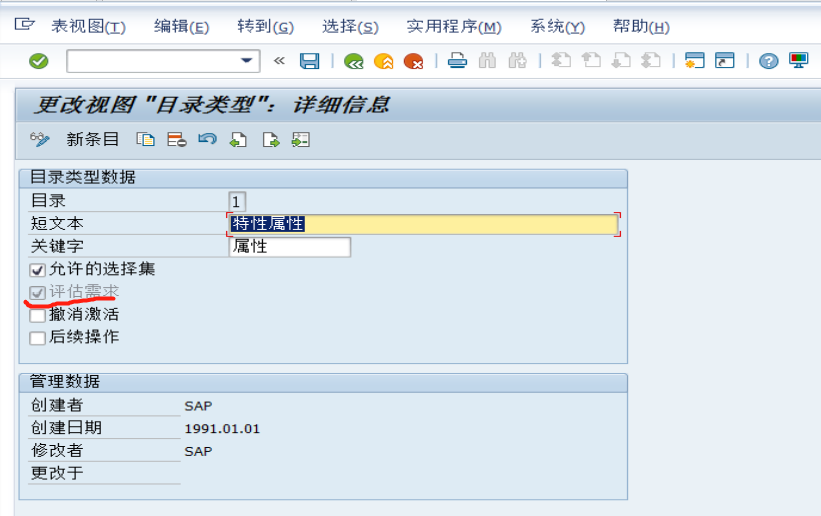The image size is (821, 516).
Task: Exit using the yellow Exit icon
Action: [x=383, y=61]
